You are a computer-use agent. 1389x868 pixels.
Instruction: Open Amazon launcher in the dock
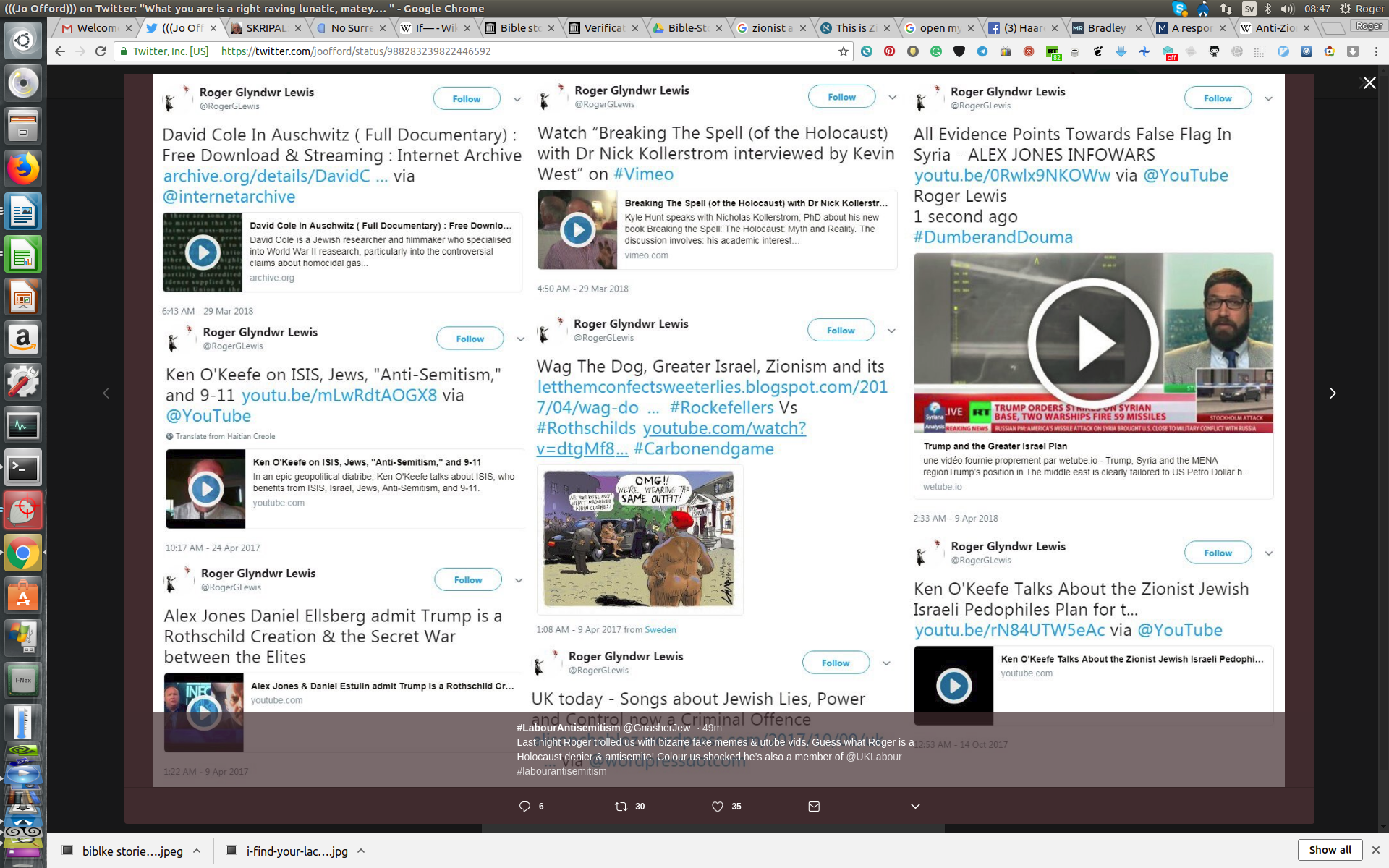tap(23, 339)
